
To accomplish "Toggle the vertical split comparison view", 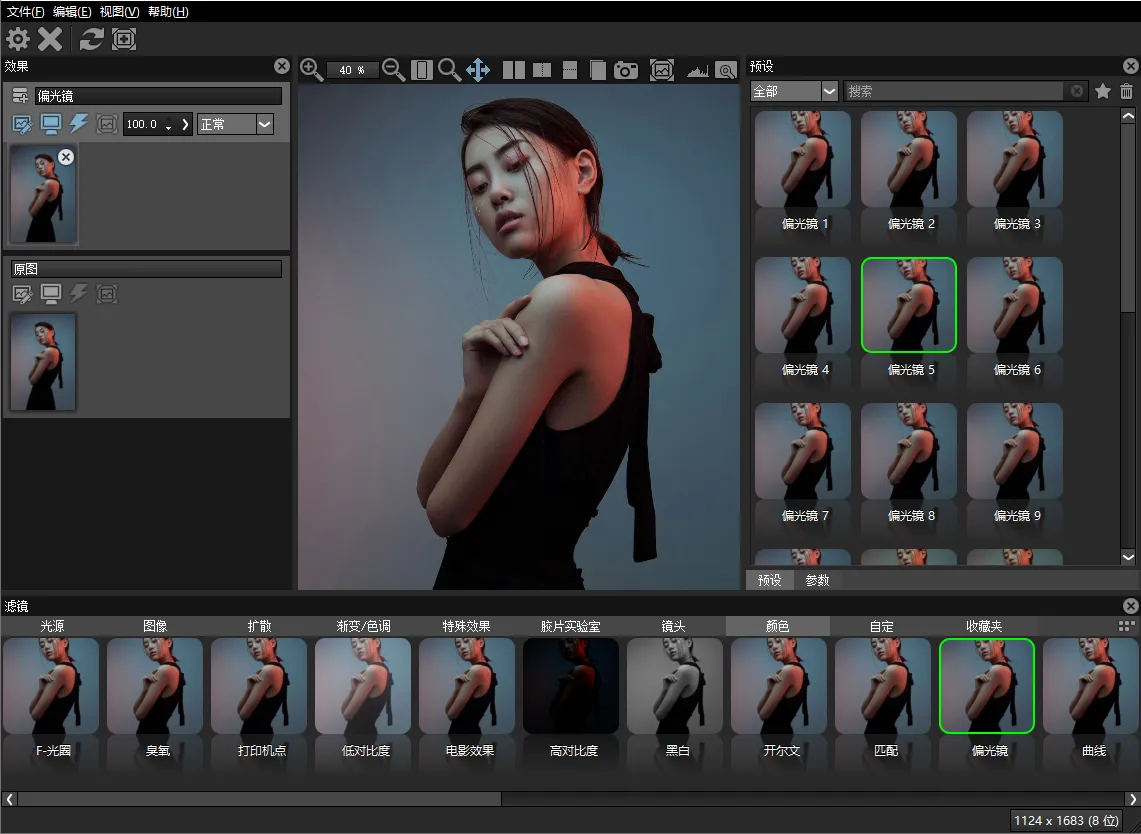I will (x=542, y=70).
